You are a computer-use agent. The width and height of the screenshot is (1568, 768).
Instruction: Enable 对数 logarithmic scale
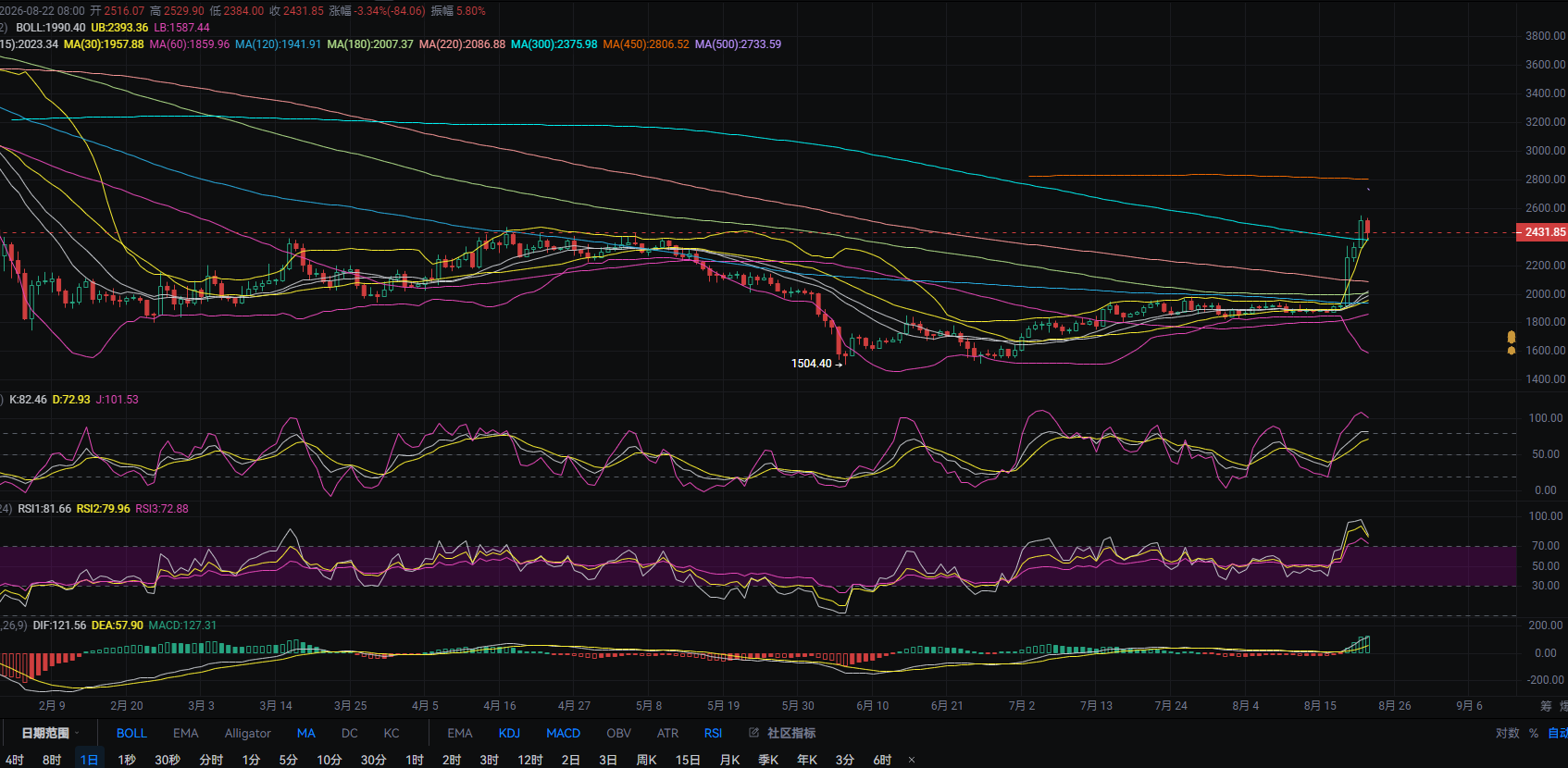1507,733
